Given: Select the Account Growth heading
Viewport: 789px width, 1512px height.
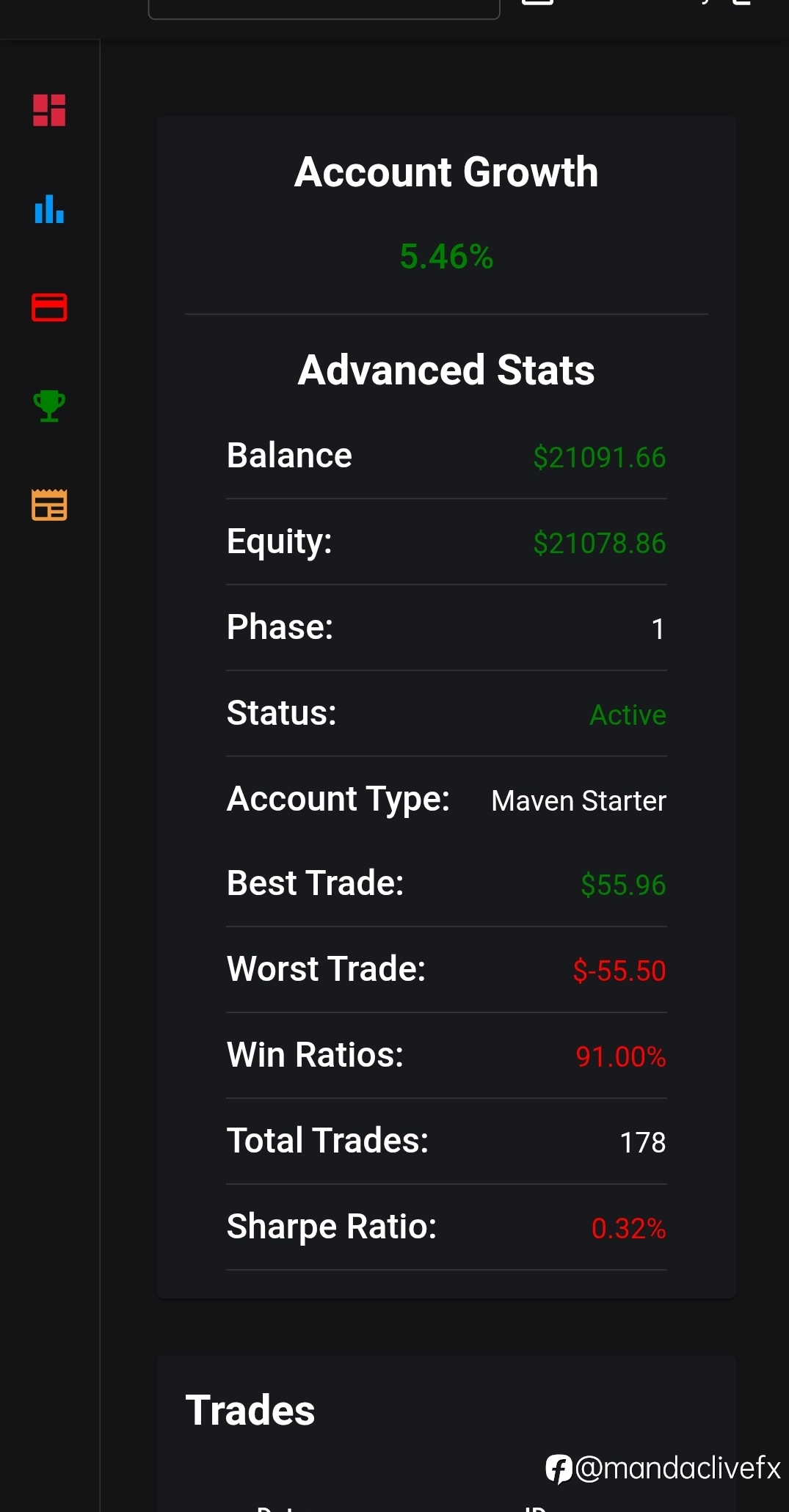Looking at the screenshot, I should click(x=446, y=172).
